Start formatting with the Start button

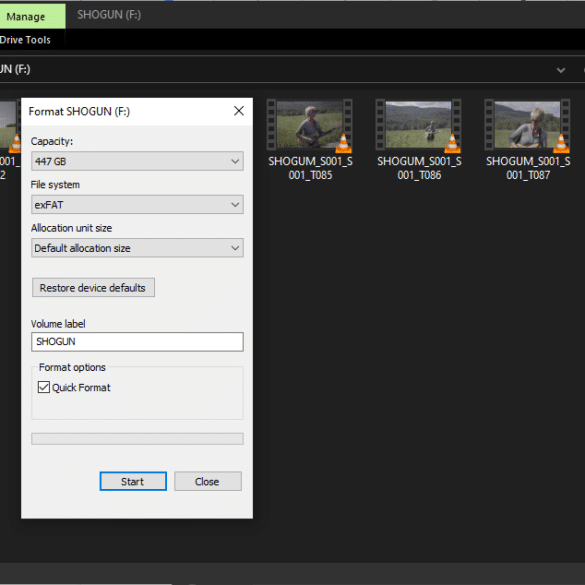[133, 481]
